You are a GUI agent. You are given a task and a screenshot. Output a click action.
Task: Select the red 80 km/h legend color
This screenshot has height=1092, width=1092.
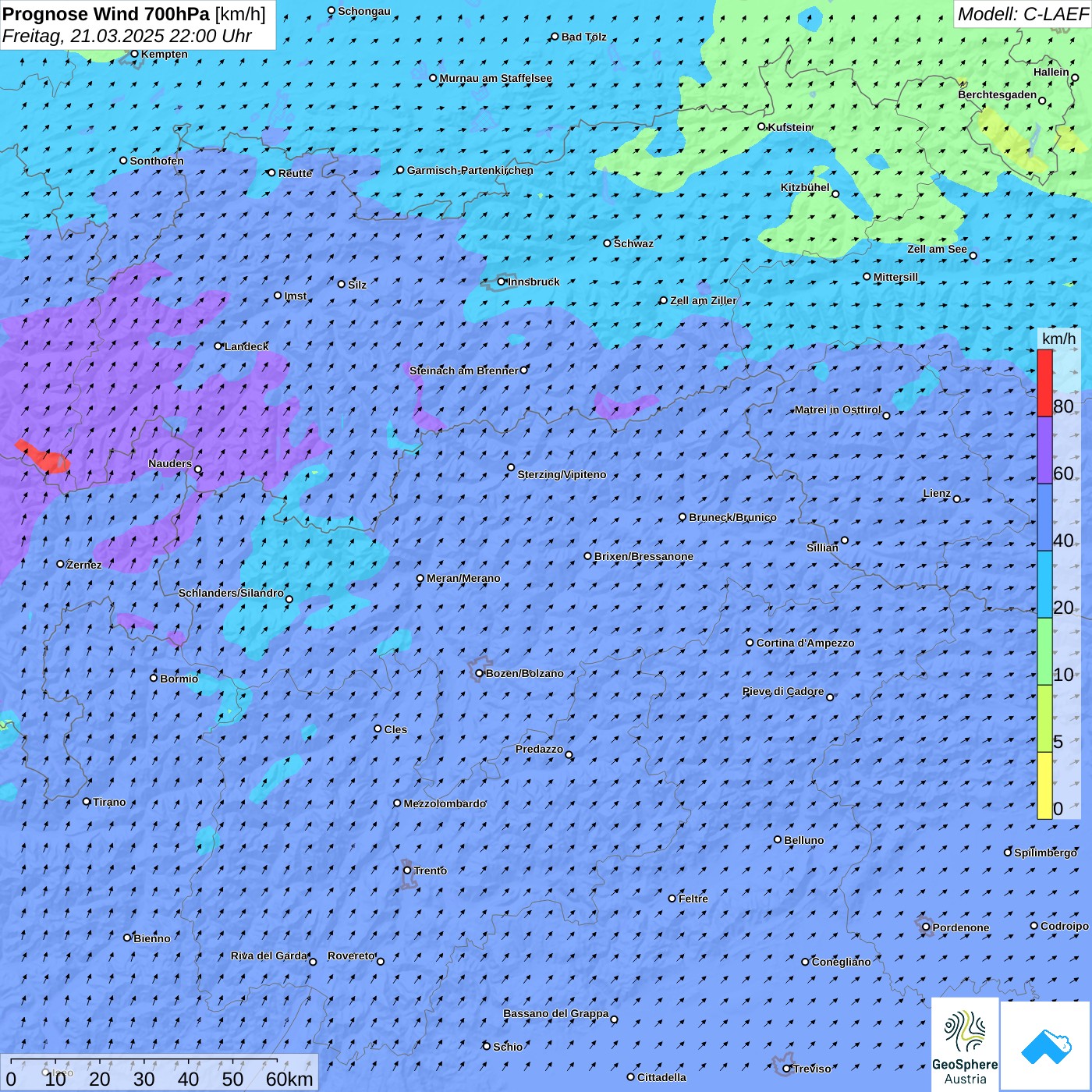[x=1044, y=383]
